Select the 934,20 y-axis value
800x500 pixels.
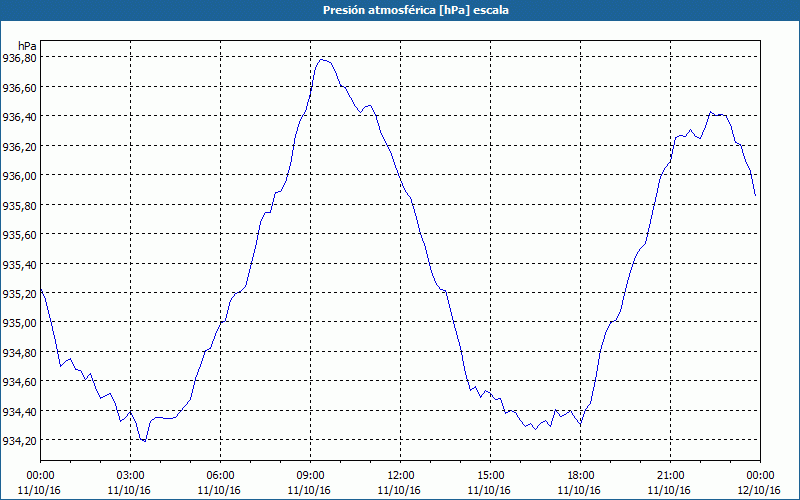[x=19, y=440]
